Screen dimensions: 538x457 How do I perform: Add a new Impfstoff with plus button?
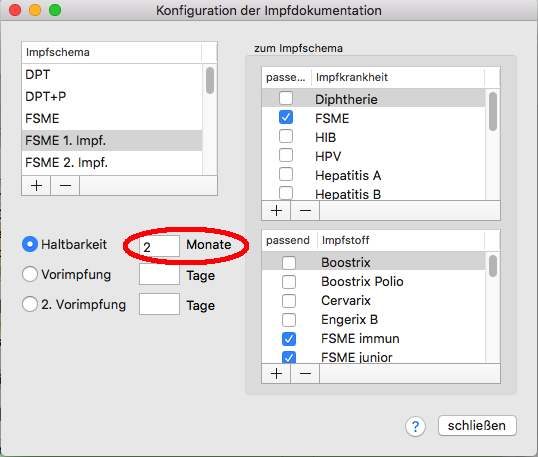(276, 373)
